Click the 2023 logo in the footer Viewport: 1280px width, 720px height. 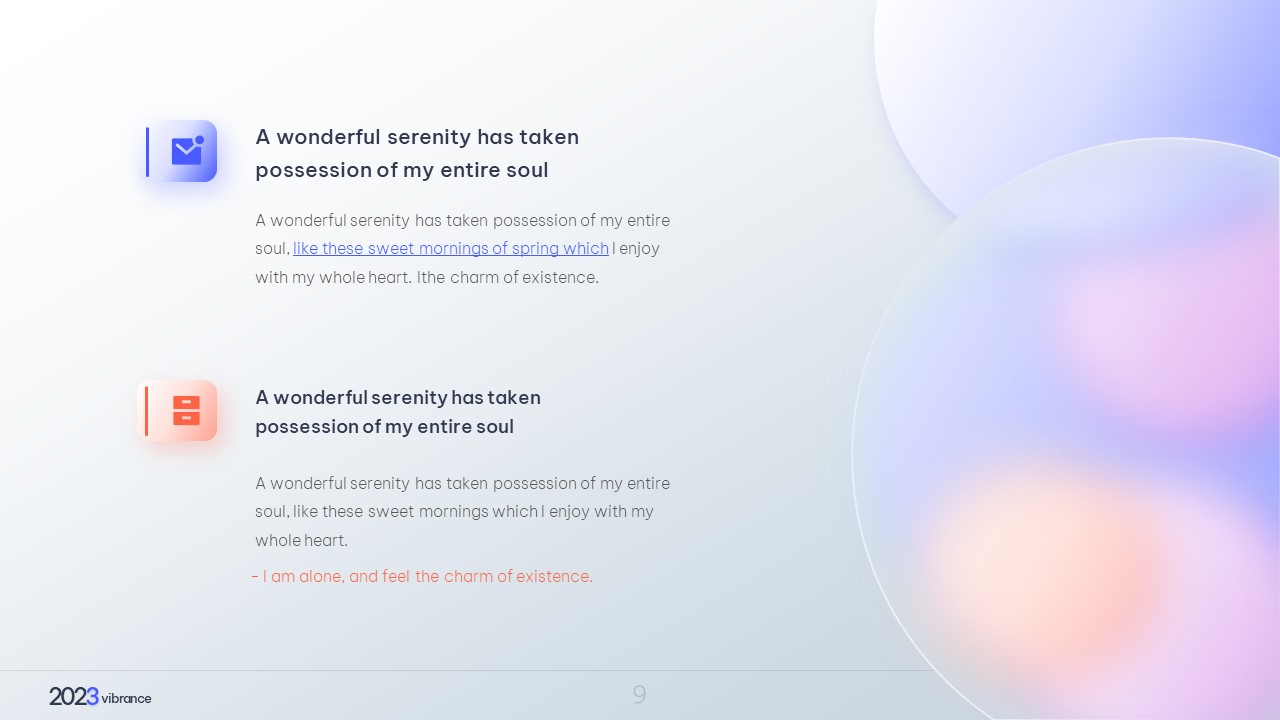(x=74, y=697)
